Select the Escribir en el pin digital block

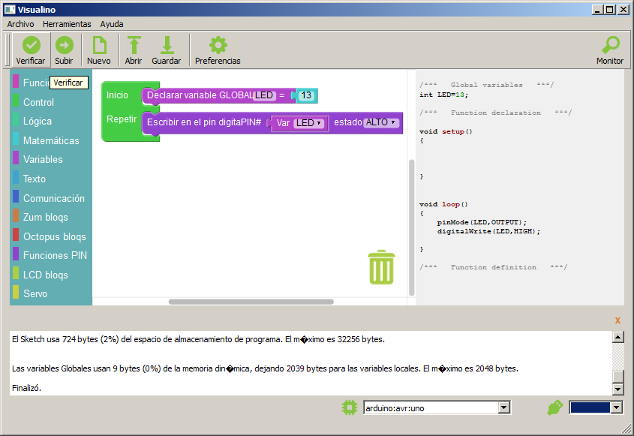[204, 122]
